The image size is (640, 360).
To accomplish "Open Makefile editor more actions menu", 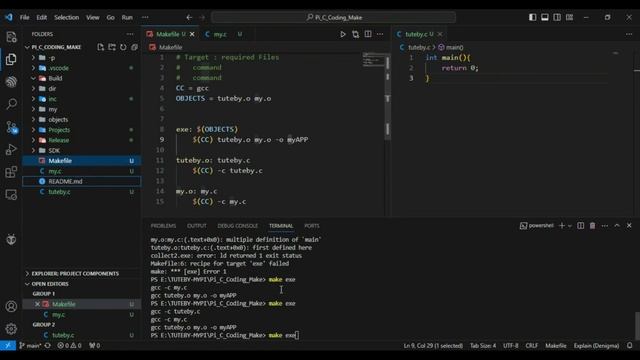I will coord(380,34).
